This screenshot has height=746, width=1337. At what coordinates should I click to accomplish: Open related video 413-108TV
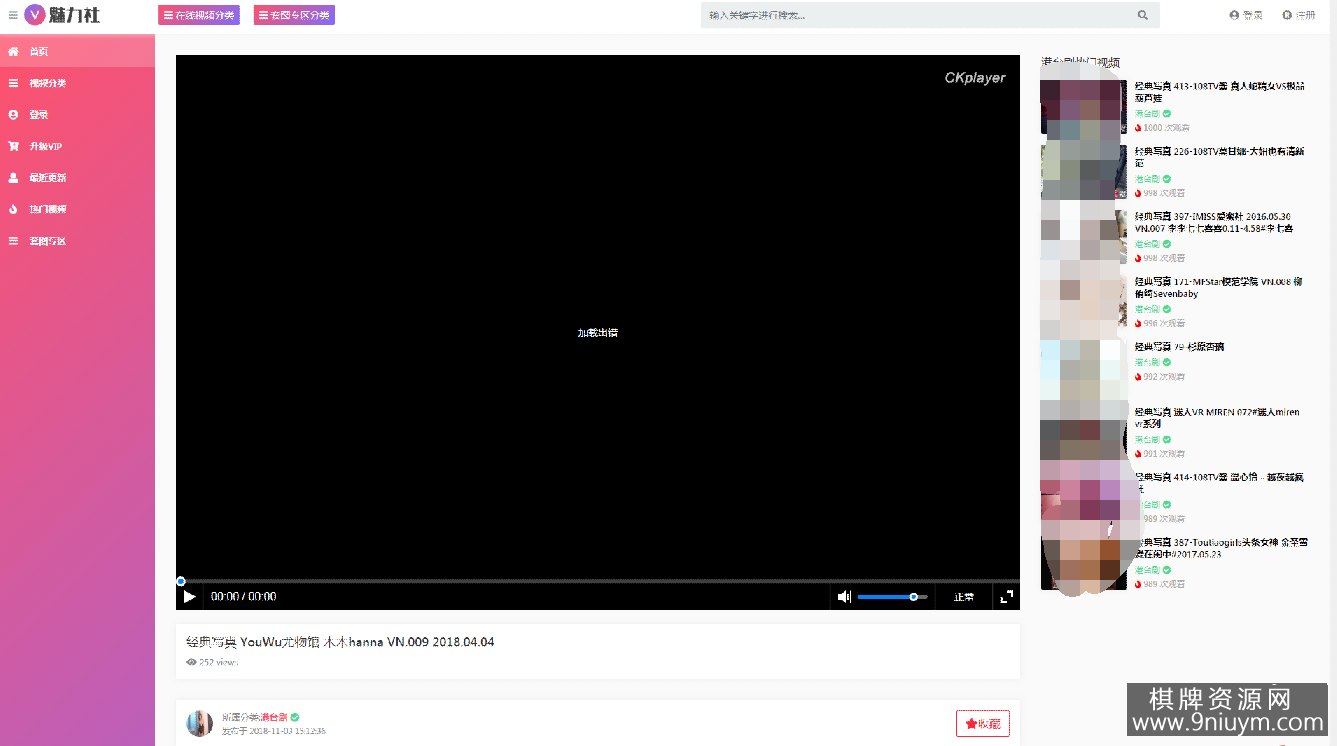point(1219,92)
